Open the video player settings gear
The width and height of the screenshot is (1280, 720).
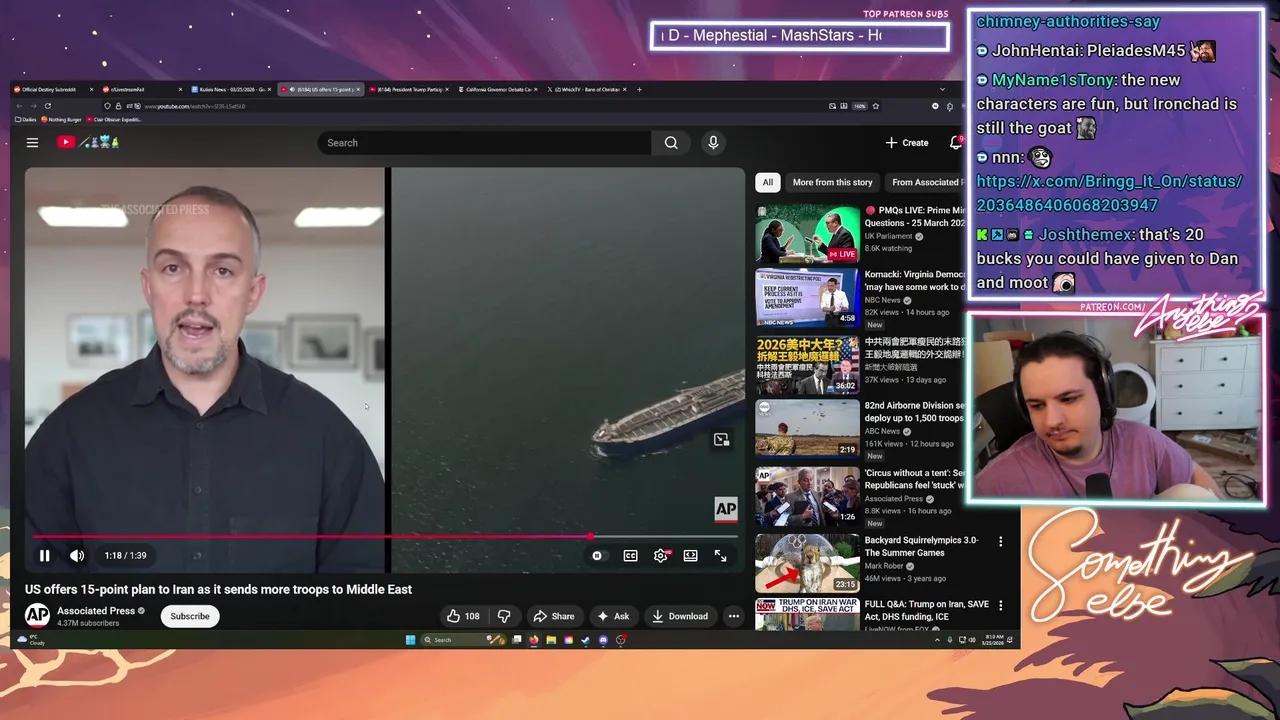click(660, 556)
